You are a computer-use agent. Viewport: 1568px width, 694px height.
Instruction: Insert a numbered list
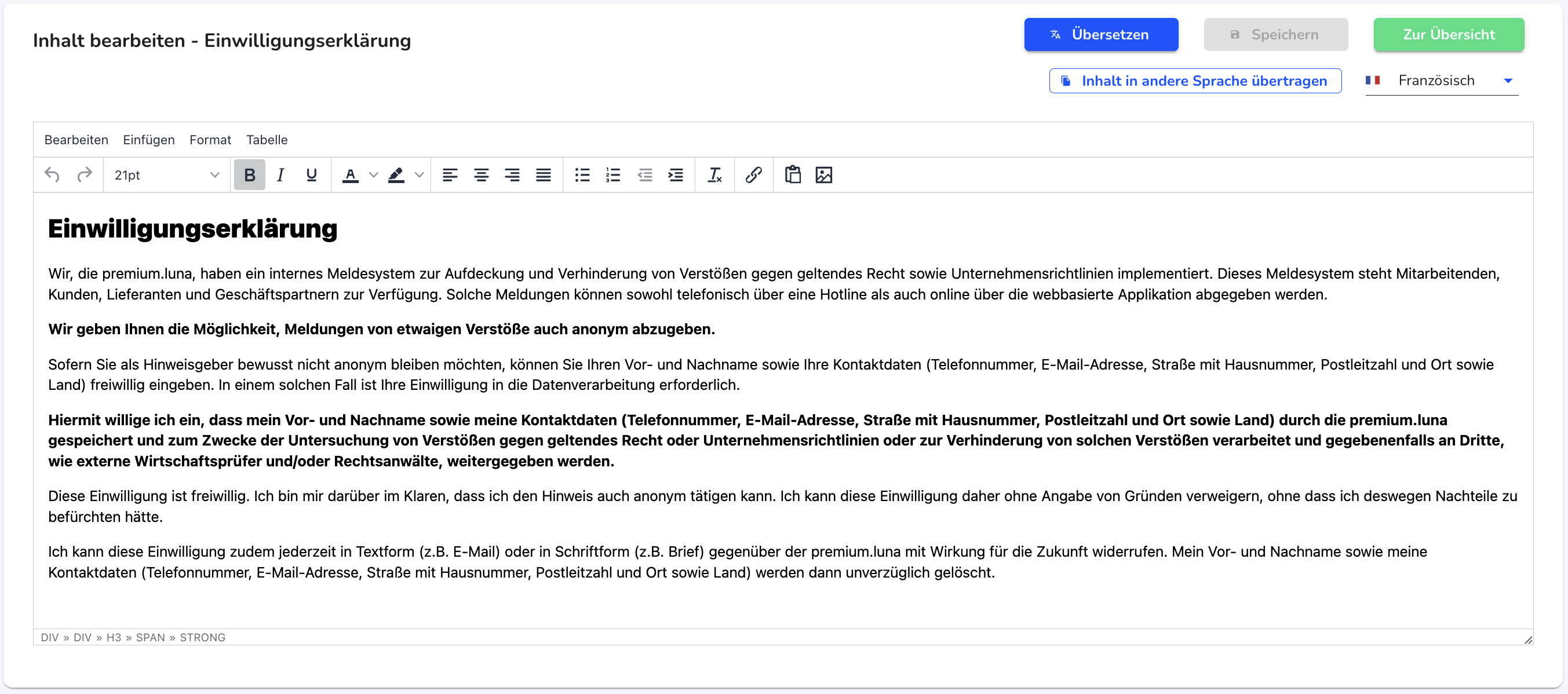614,176
